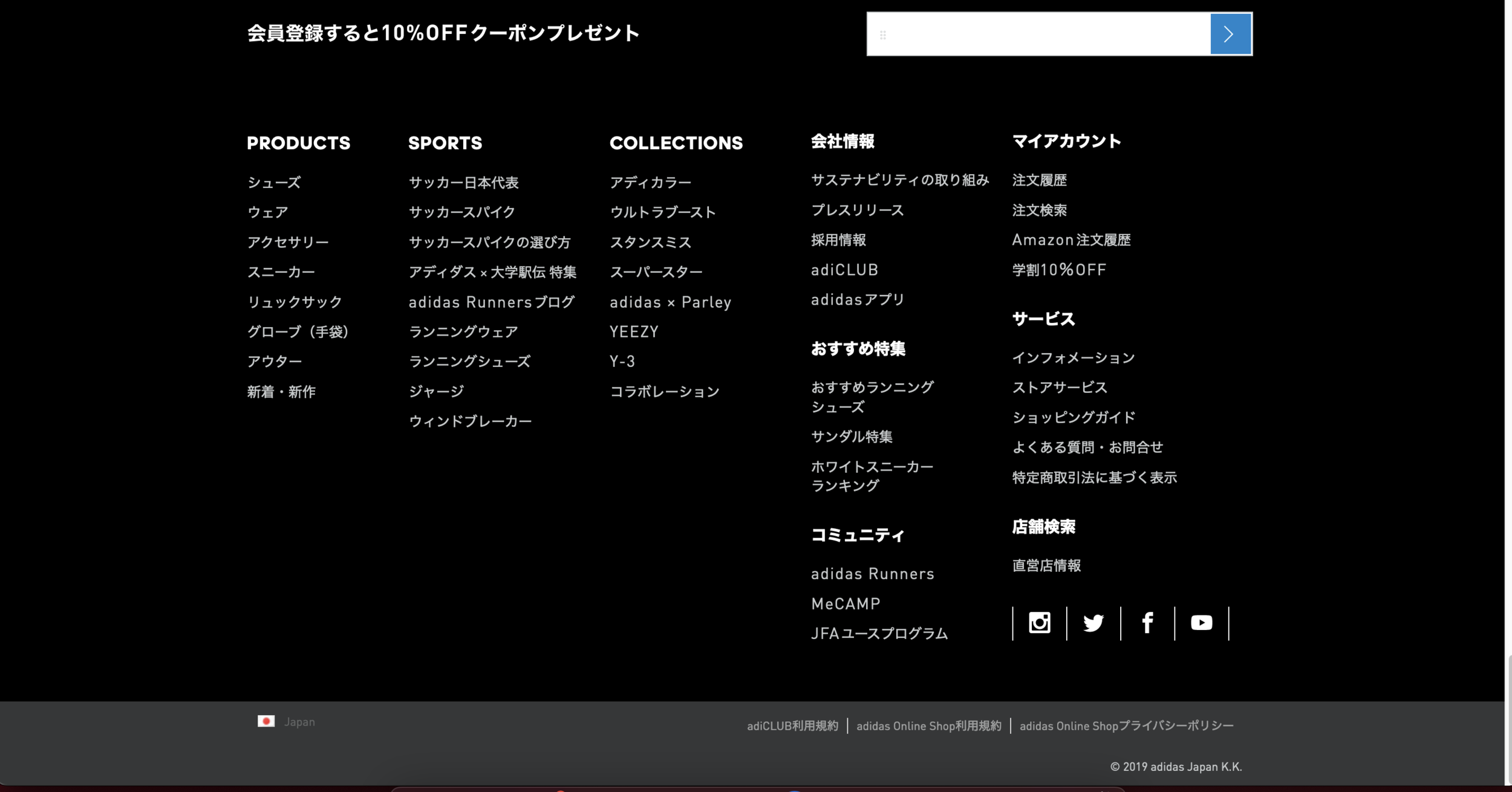Select YEEZY in the collections list
The height and width of the screenshot is (792, 1512).
[x=634, y=331]
